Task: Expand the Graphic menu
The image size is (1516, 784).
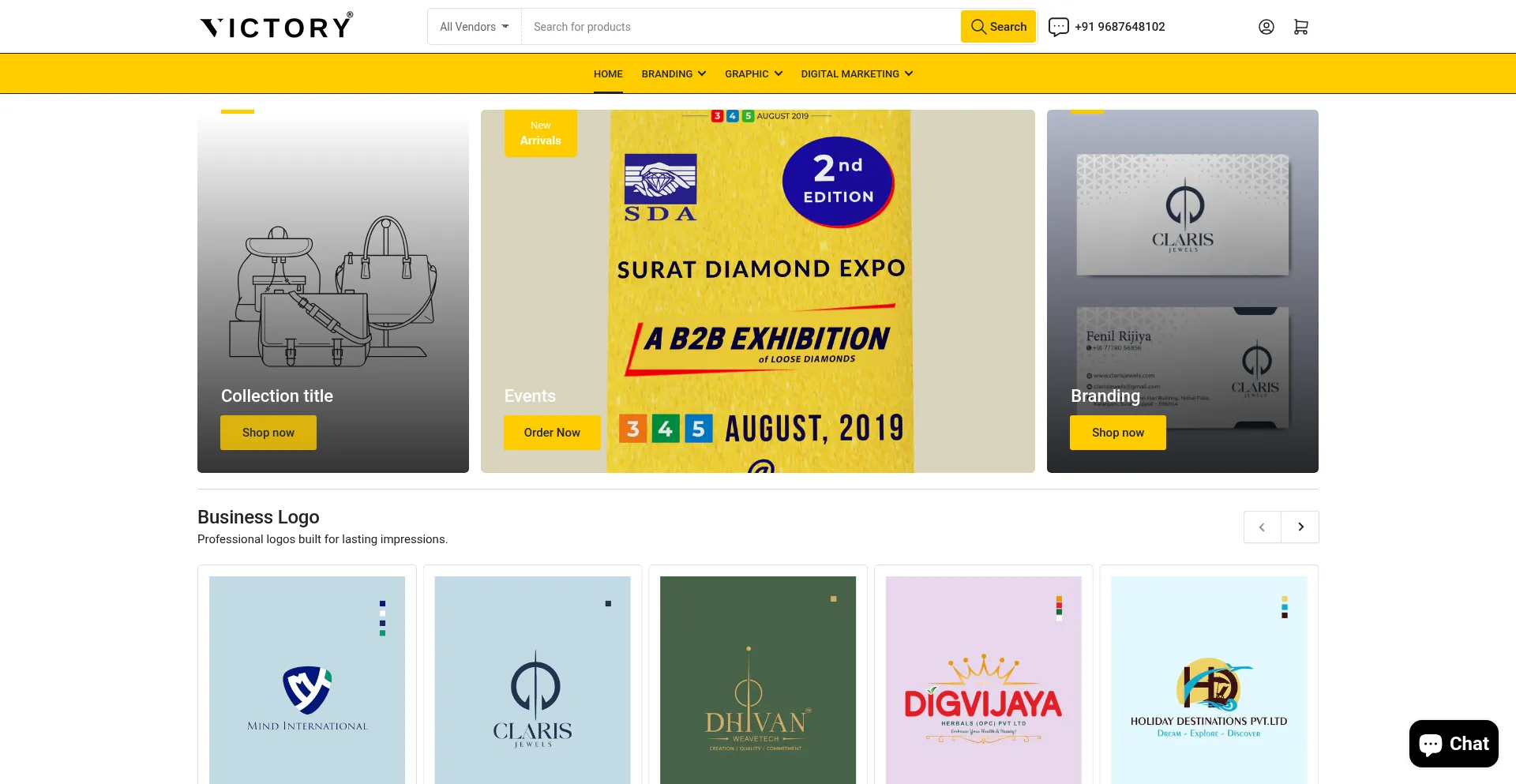Action: pyautogui.click(x=753, y=73)
